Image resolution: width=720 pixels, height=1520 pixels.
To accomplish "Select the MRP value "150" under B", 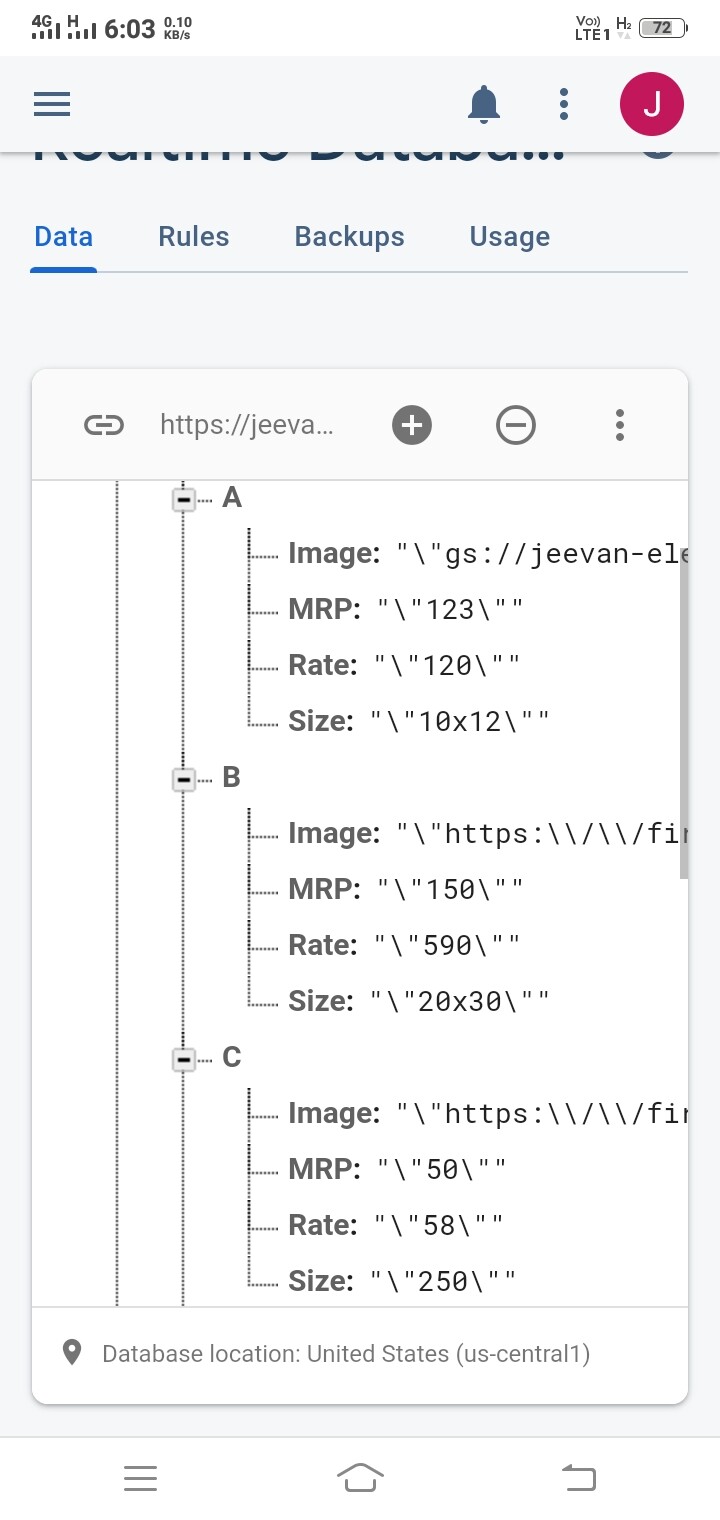I will coord(450,890).
